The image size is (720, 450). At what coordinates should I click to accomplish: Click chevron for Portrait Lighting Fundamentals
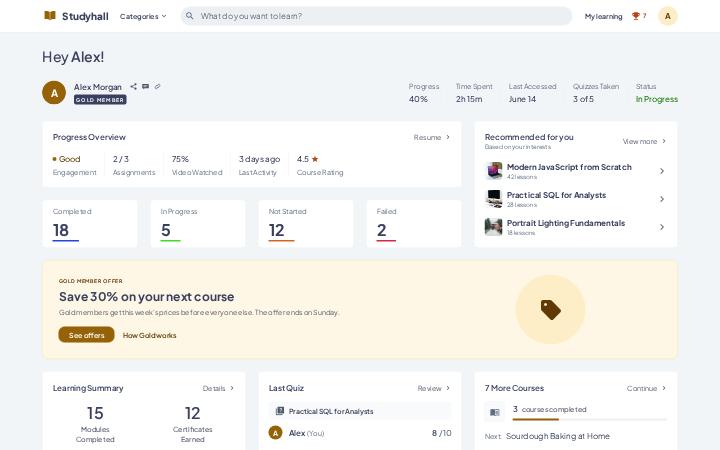click(662, 227)
